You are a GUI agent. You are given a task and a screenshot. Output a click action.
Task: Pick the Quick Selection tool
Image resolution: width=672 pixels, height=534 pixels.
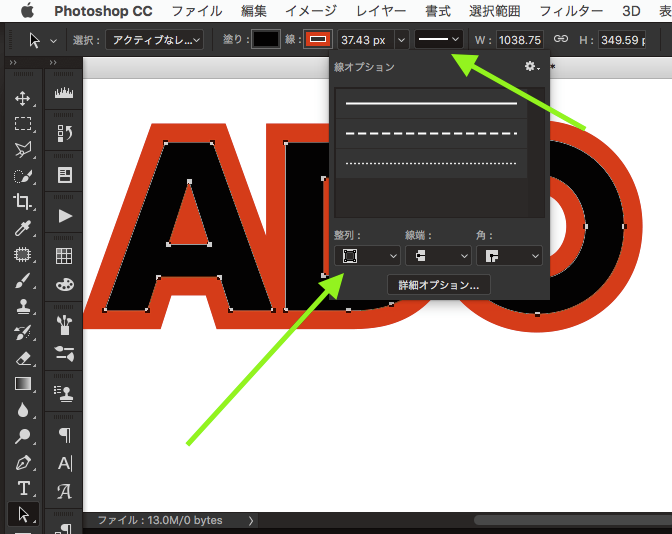click(x=23, y=176)
